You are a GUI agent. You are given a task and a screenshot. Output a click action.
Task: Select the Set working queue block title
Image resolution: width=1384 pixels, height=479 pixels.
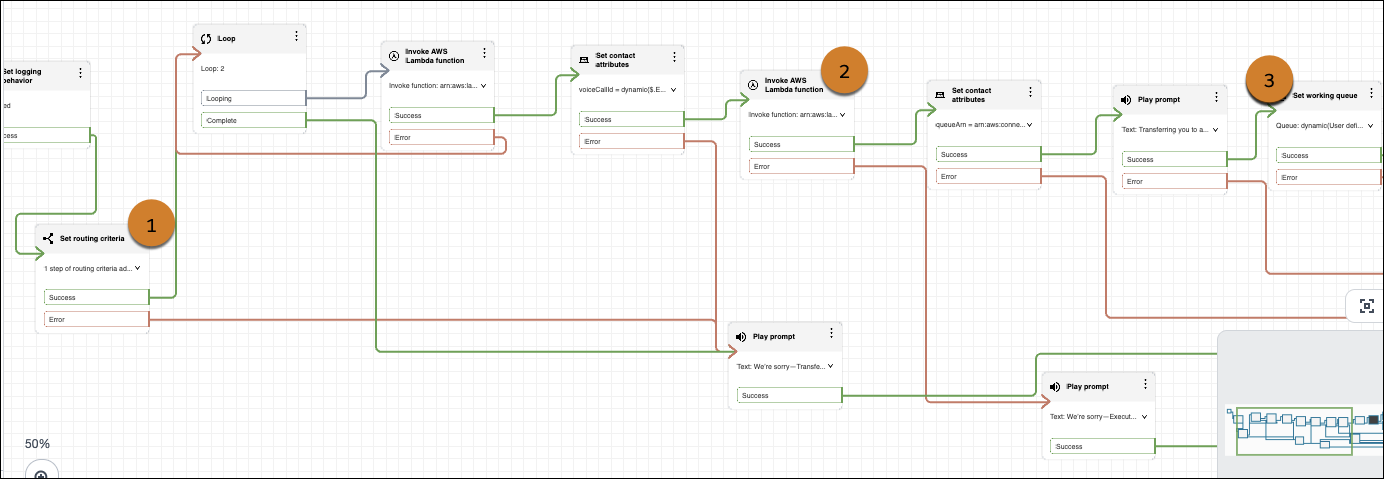[x=1325, y=96]
